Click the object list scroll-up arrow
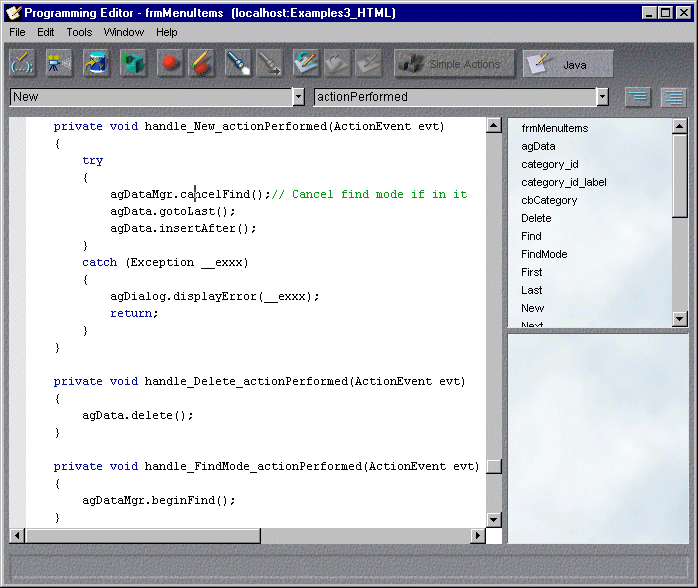This screenshot has height=588, width=698. (679, 126)
